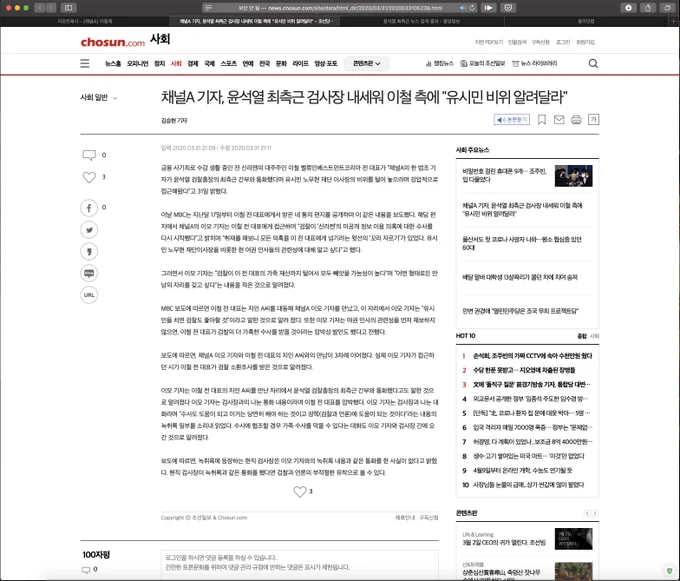Email the article using envelope icon
The width and height of the screenshot is (680, 581).
[x=559, y=120]
